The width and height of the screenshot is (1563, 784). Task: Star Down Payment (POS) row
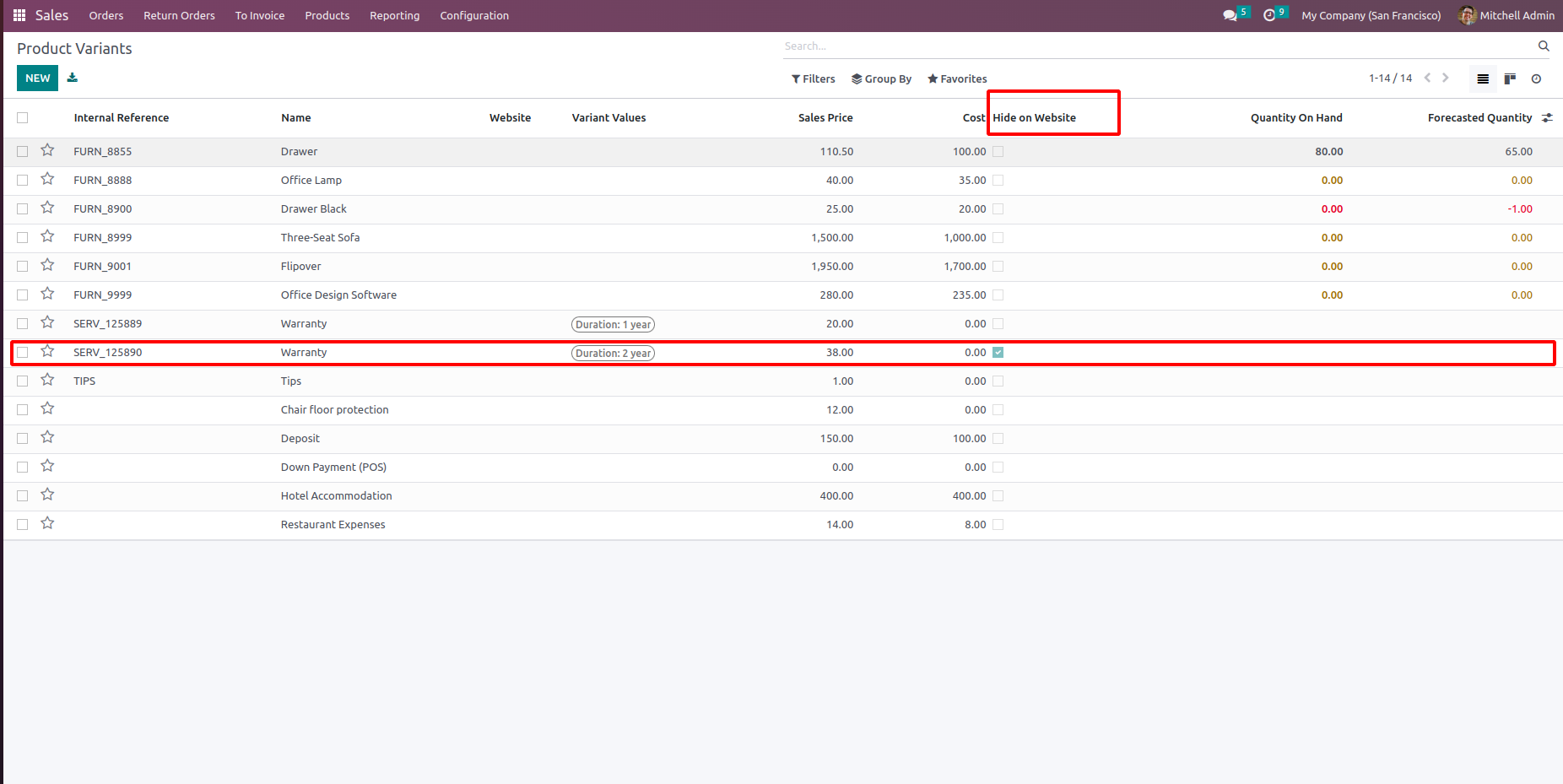[x=47, y=466]
